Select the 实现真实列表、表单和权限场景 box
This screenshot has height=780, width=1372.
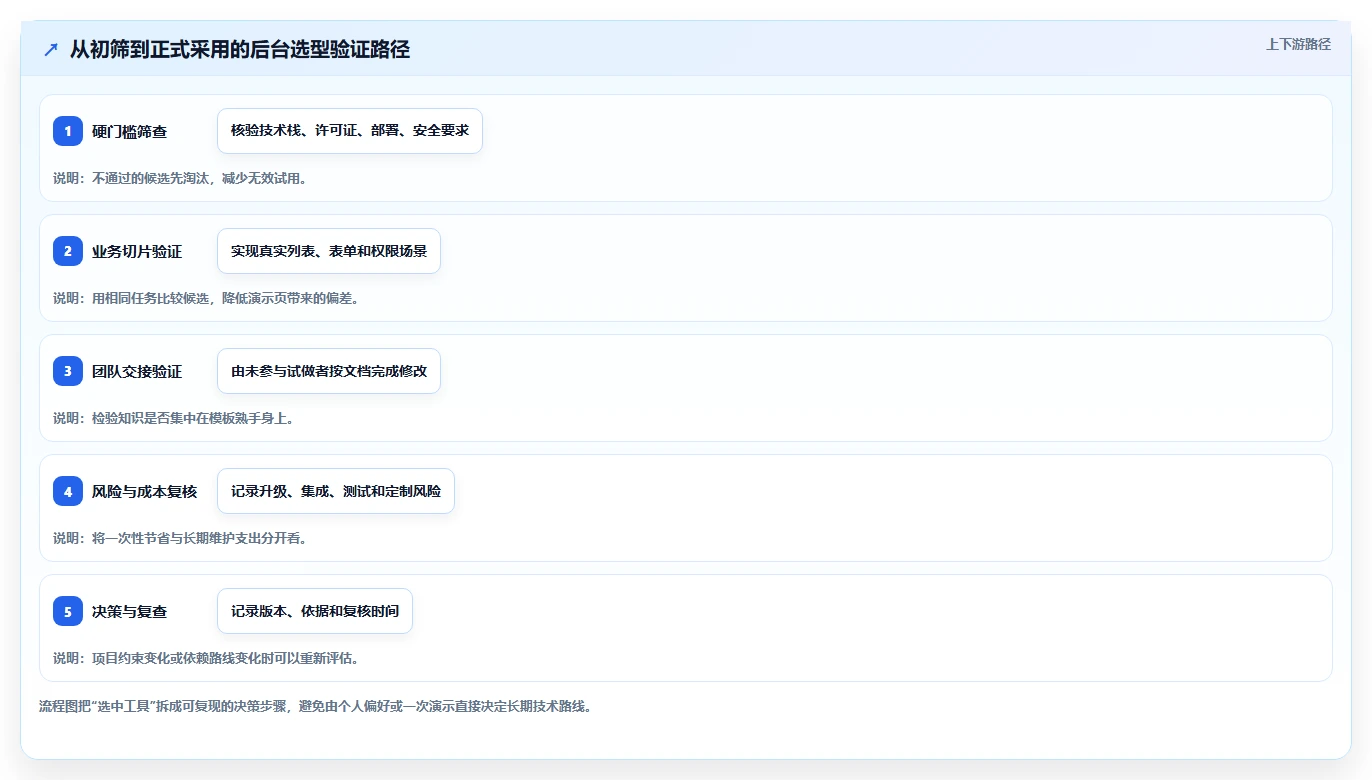(329, 251)
